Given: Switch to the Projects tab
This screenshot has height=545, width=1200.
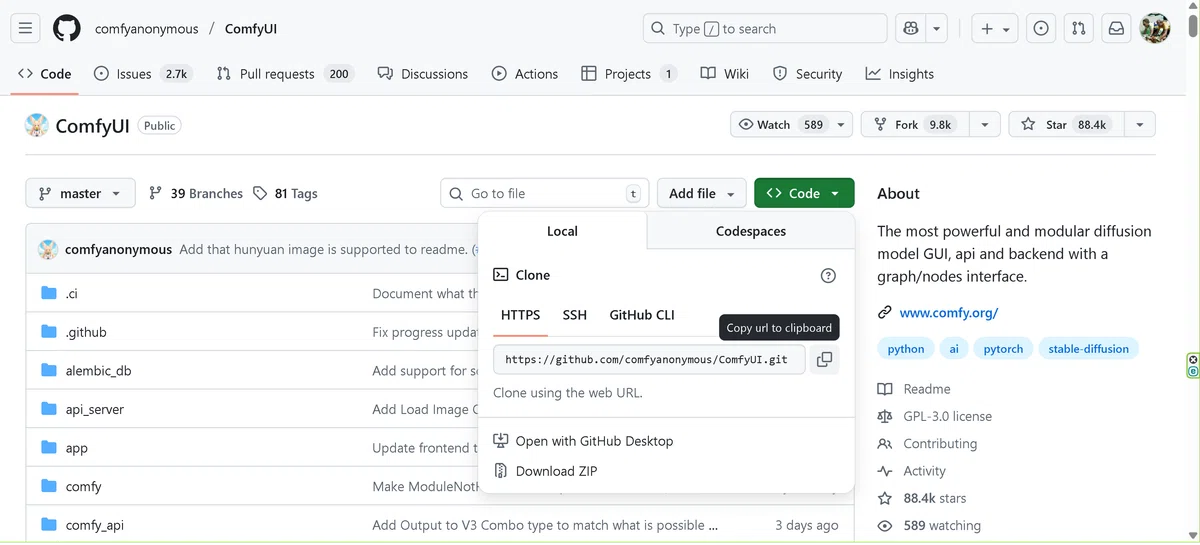Looking at the screenshot, I should pyautogui.click(x=628, y=74).
